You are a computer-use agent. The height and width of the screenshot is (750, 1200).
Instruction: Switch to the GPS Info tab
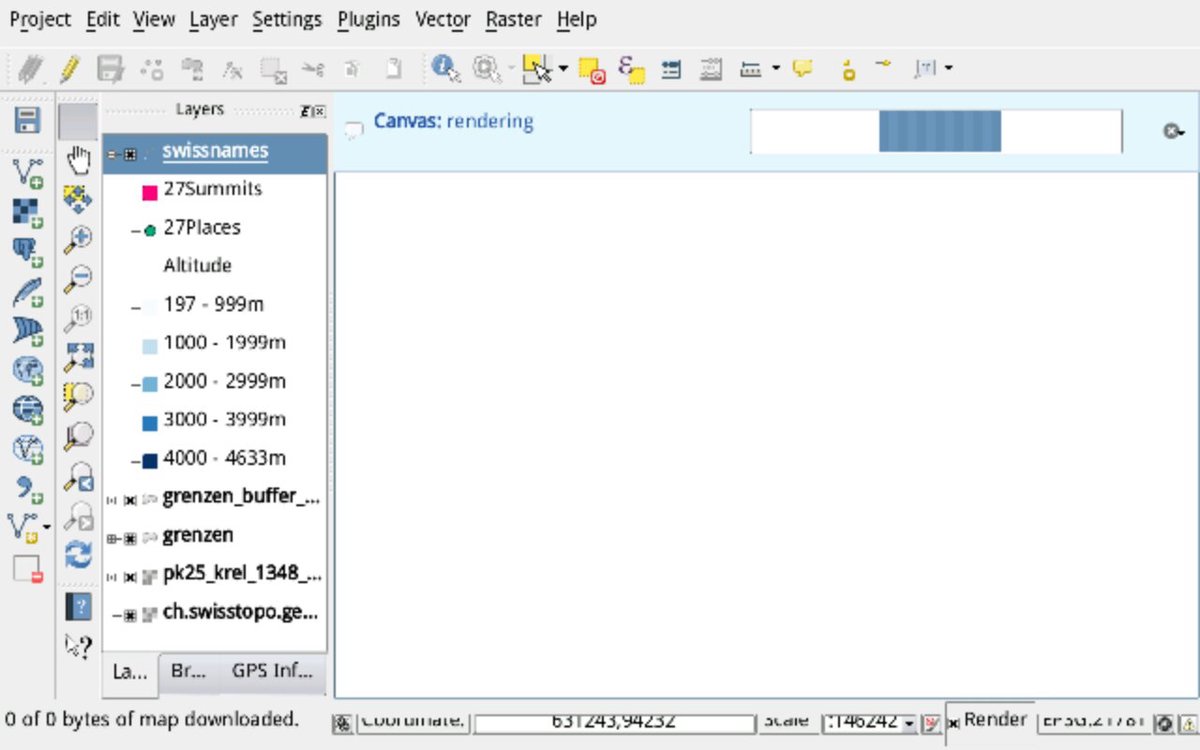(x=272, y=671)
